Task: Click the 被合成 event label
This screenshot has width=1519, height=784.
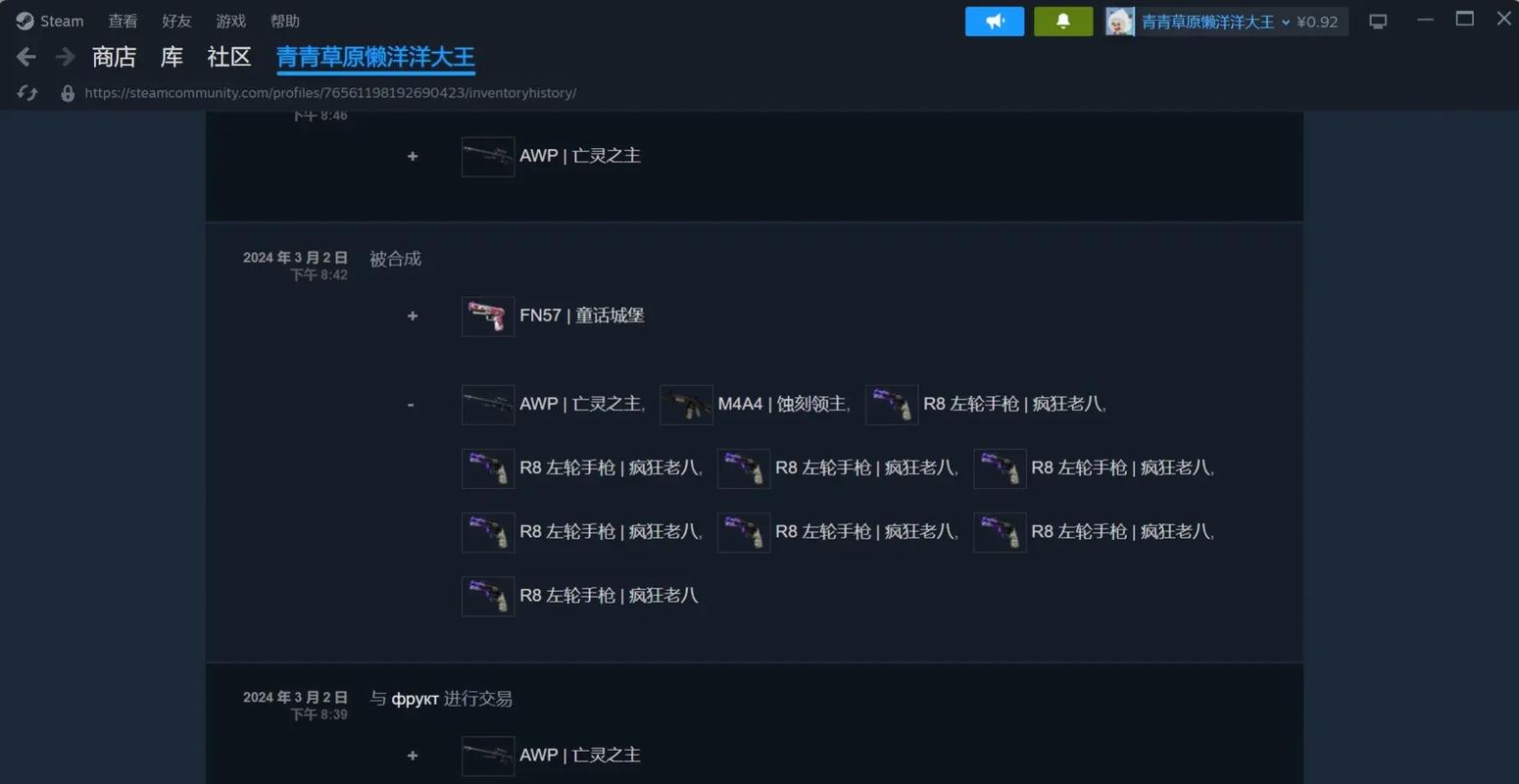Action: (395, 259)
